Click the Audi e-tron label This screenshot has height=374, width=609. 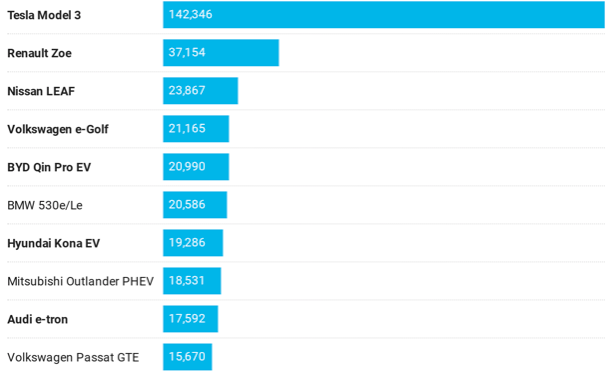click(x=38, y=320)
